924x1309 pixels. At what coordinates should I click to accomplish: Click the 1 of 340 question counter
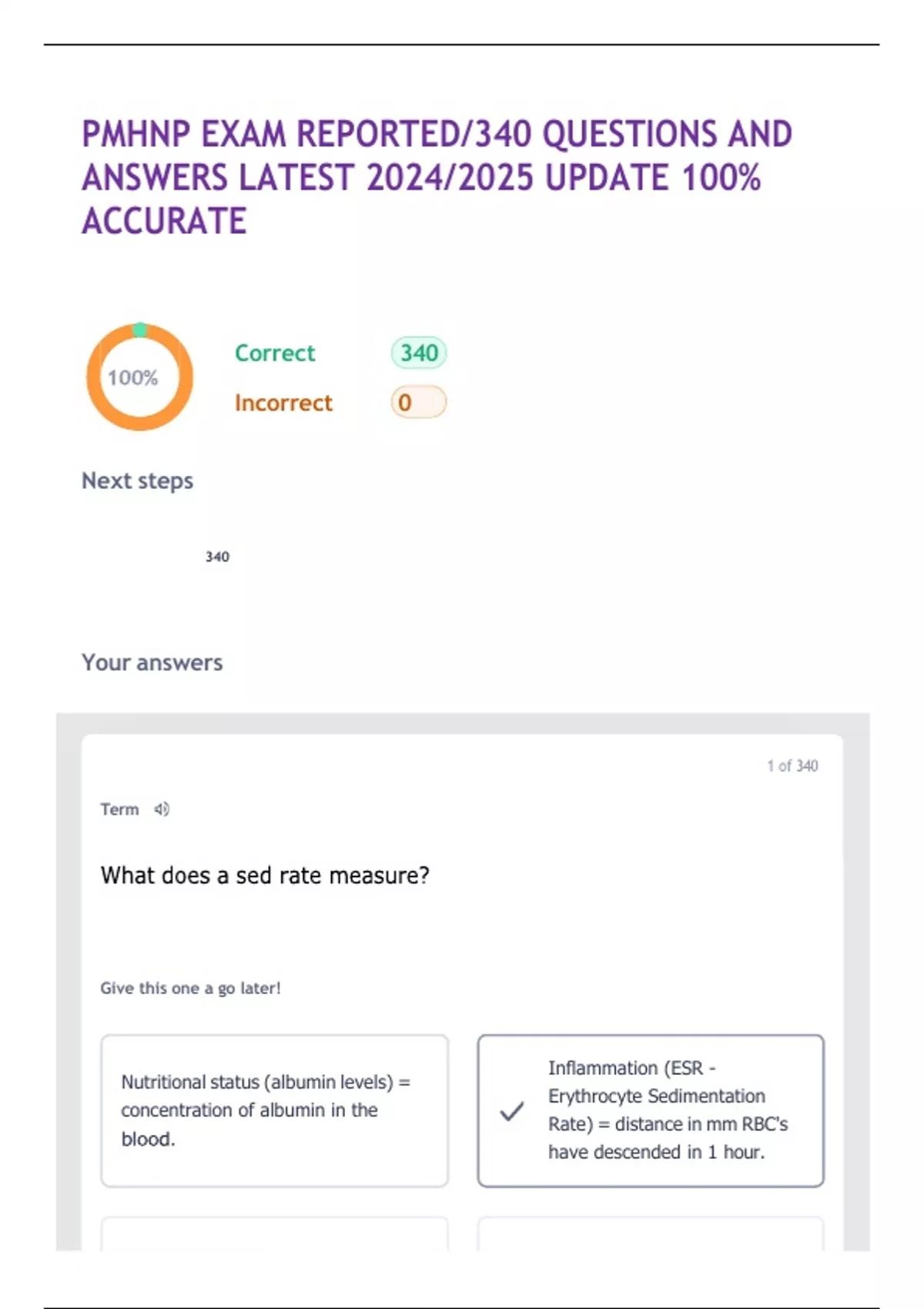pos(792,765)
